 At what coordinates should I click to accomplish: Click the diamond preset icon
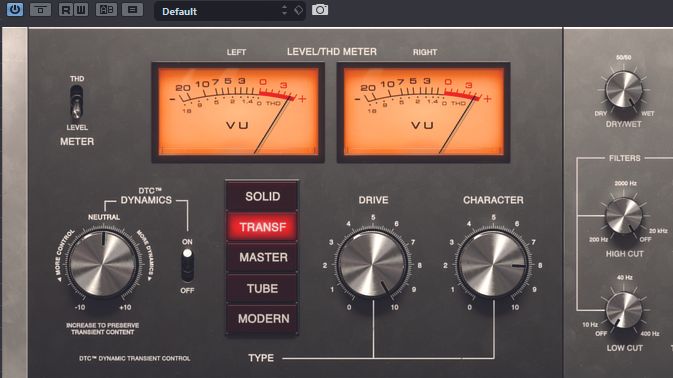[x=299, y=10]
